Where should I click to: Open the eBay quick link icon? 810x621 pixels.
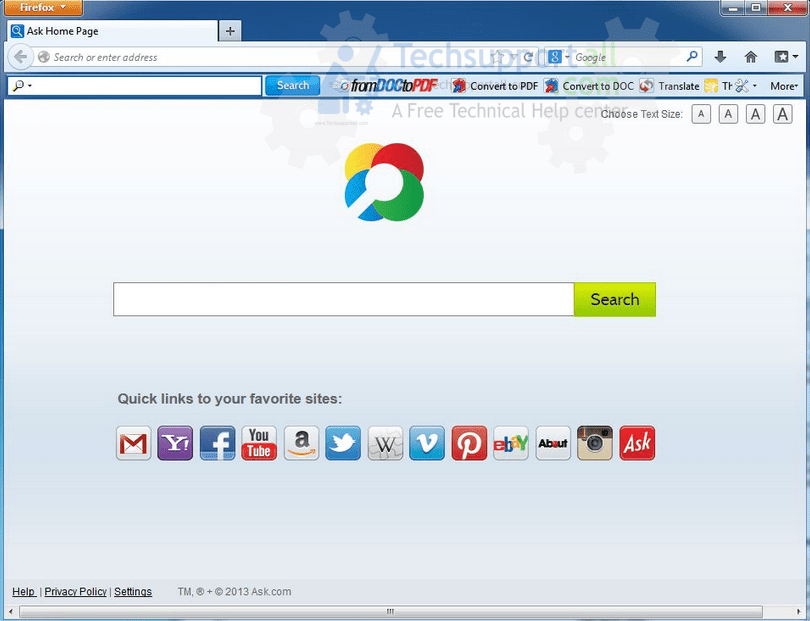click(x=511, y=443)
